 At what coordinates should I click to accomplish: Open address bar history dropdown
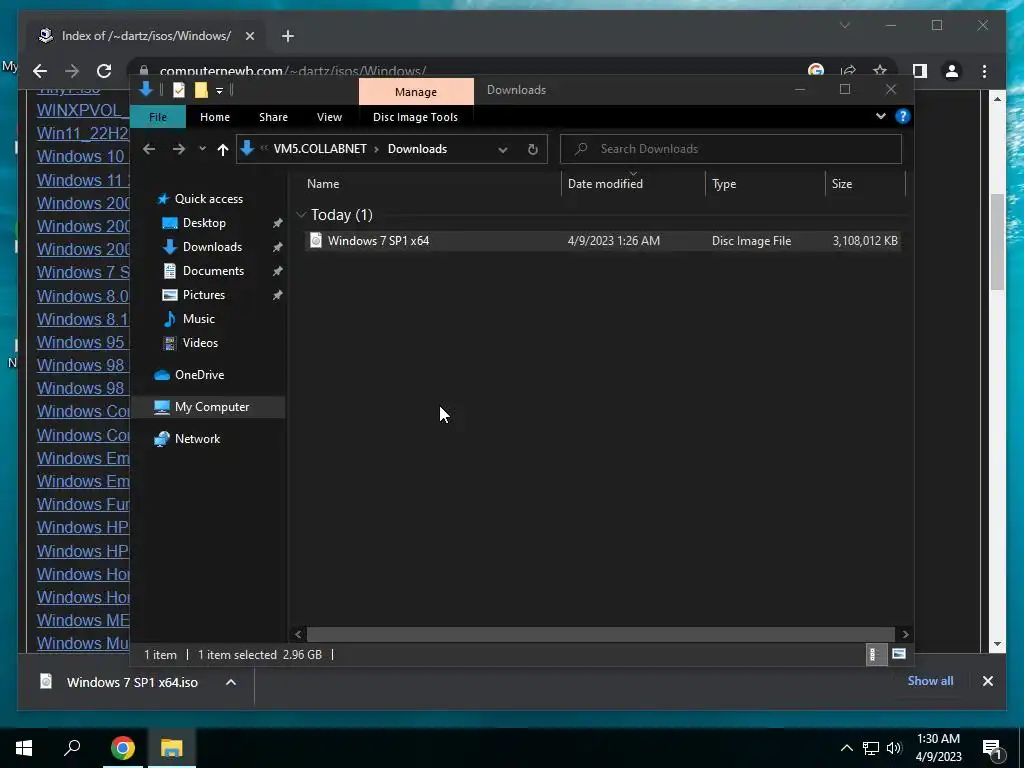(503, 150)
